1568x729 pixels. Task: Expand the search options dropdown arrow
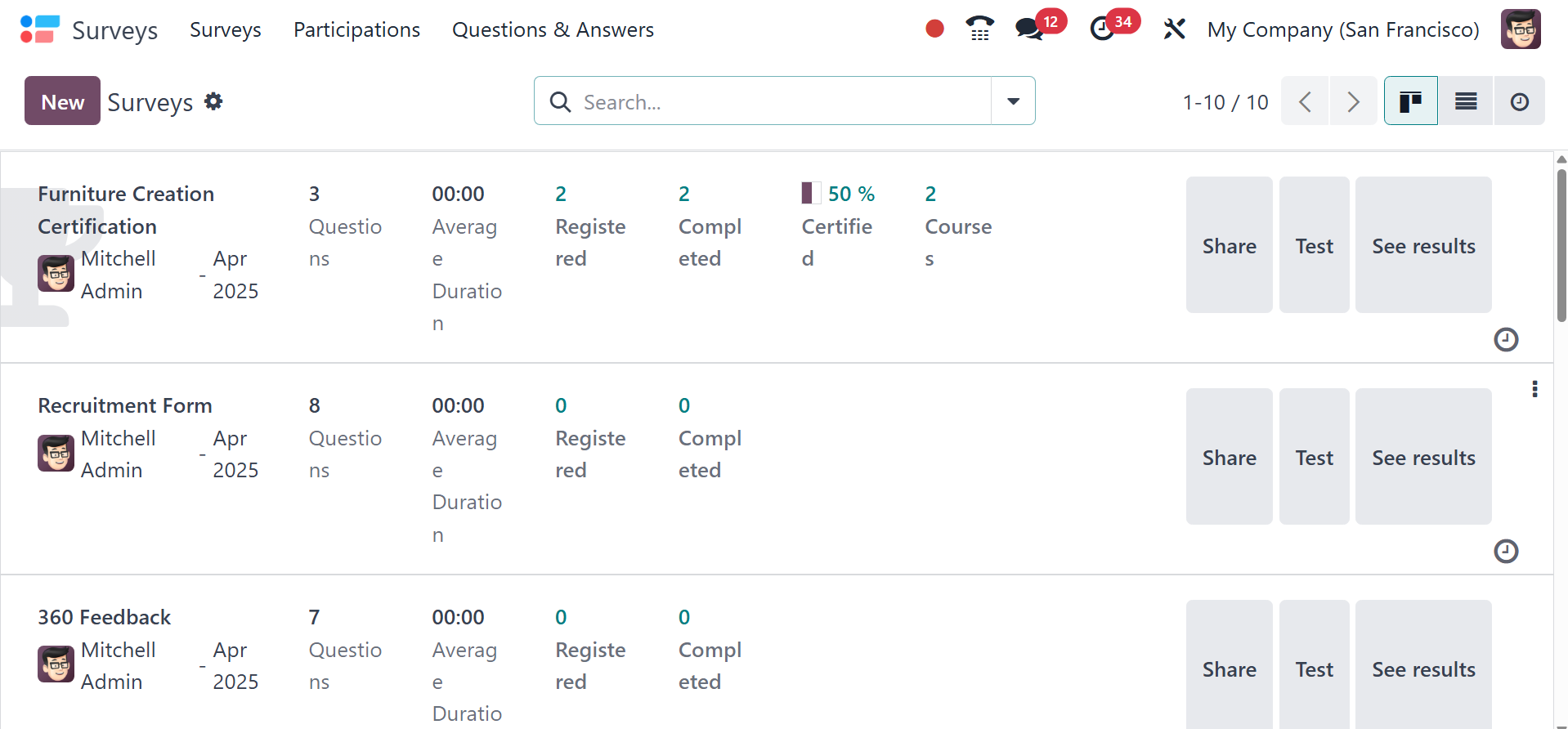(x=1013, y=101)
